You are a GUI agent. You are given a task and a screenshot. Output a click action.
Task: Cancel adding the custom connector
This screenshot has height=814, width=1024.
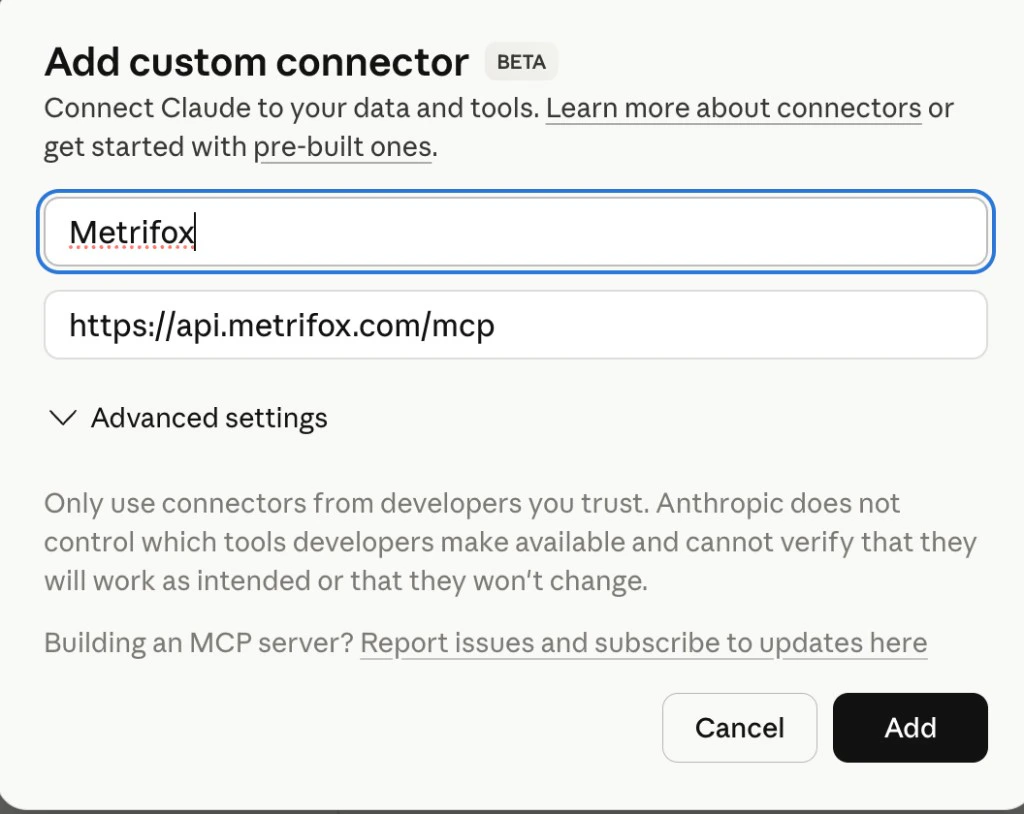[x=740, y=728]
